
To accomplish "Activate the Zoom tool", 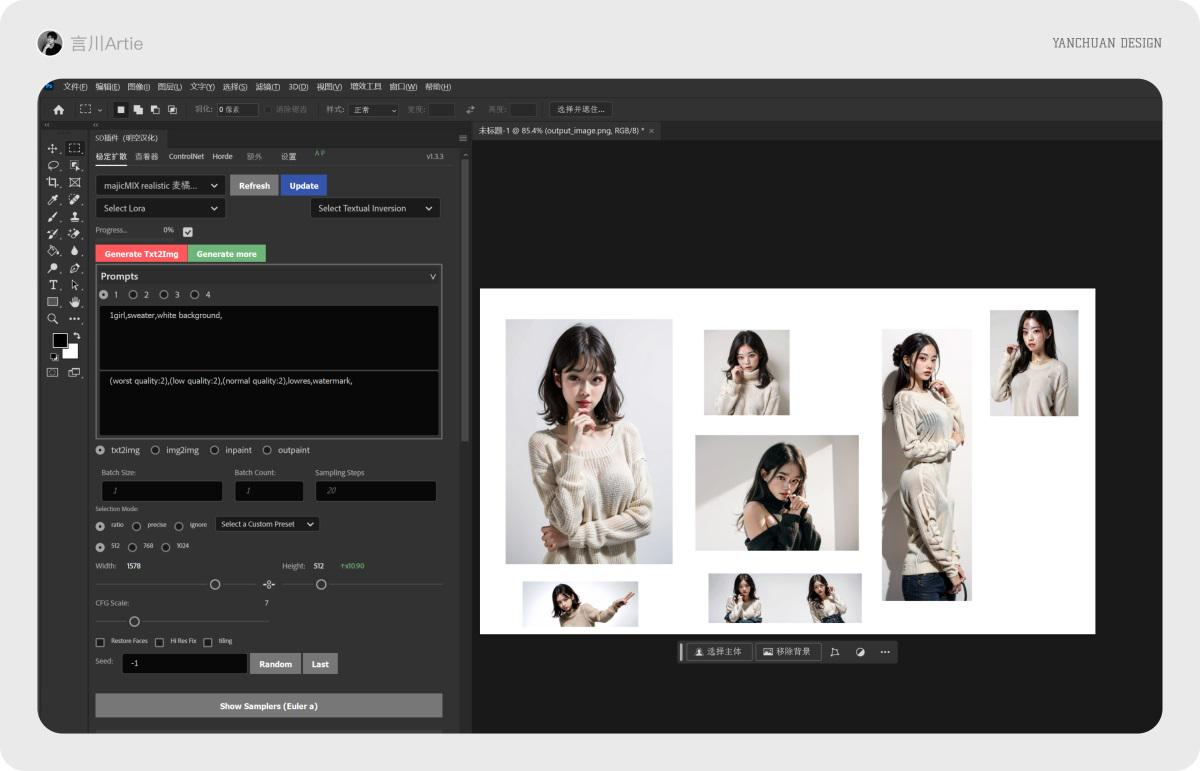I will (52, 318).
